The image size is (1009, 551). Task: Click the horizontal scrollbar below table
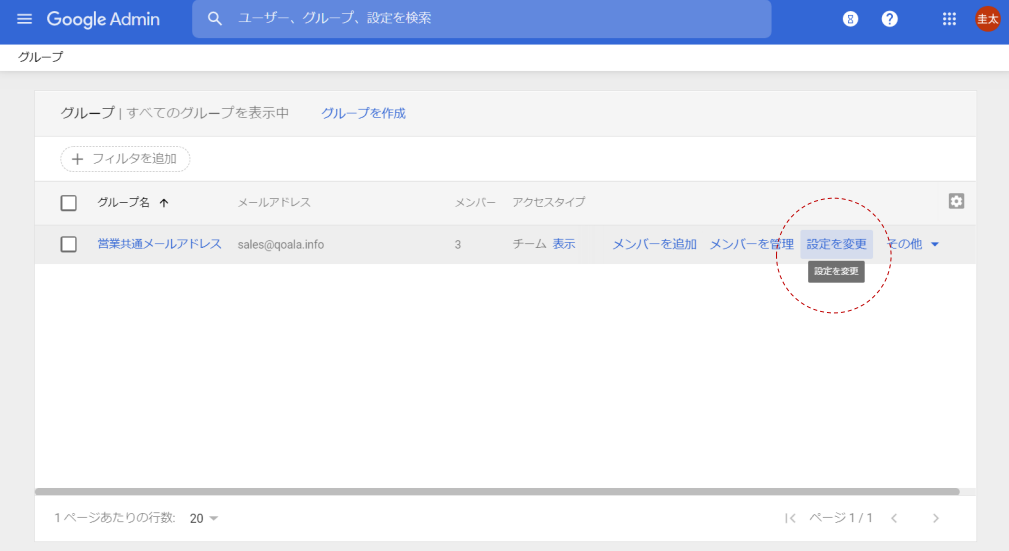pyautogui.click(x=497, y=492)
